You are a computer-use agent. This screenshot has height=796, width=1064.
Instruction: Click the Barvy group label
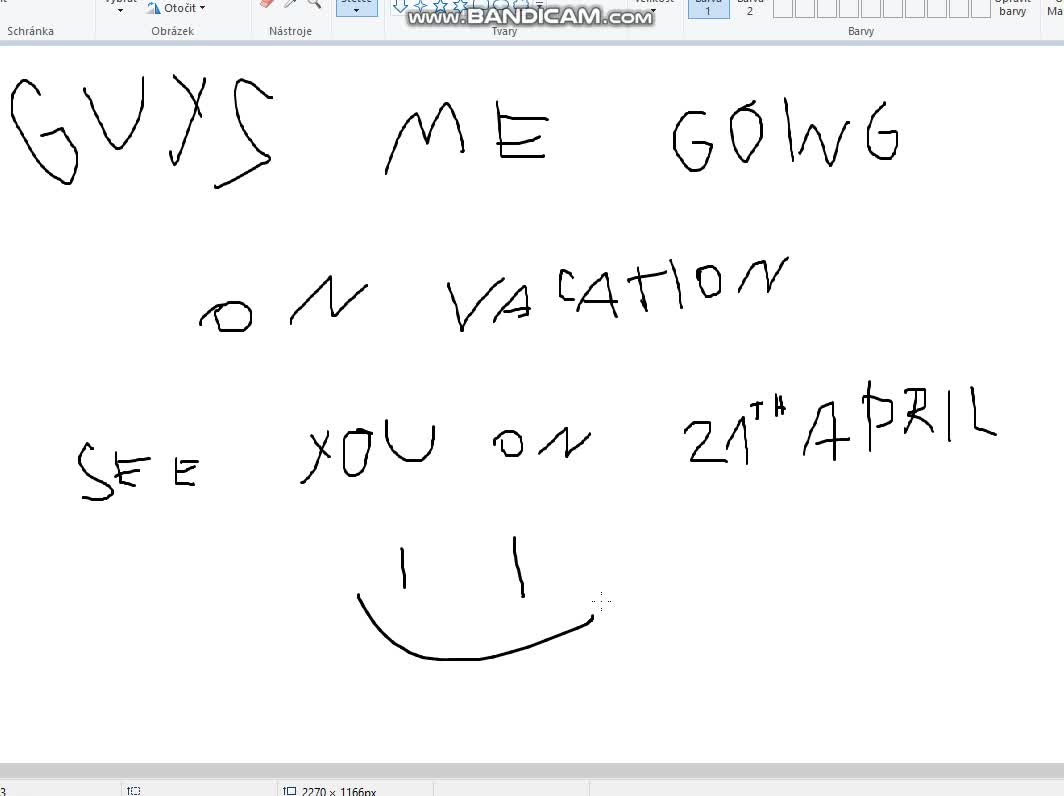pos(860,31)
